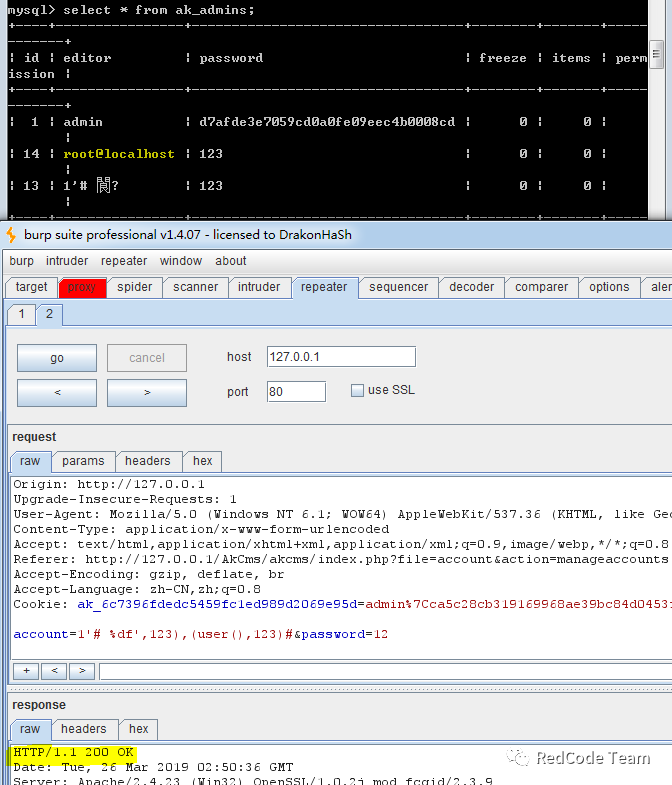
Task: Click the Date header in response
Action: tap(153, 767)
